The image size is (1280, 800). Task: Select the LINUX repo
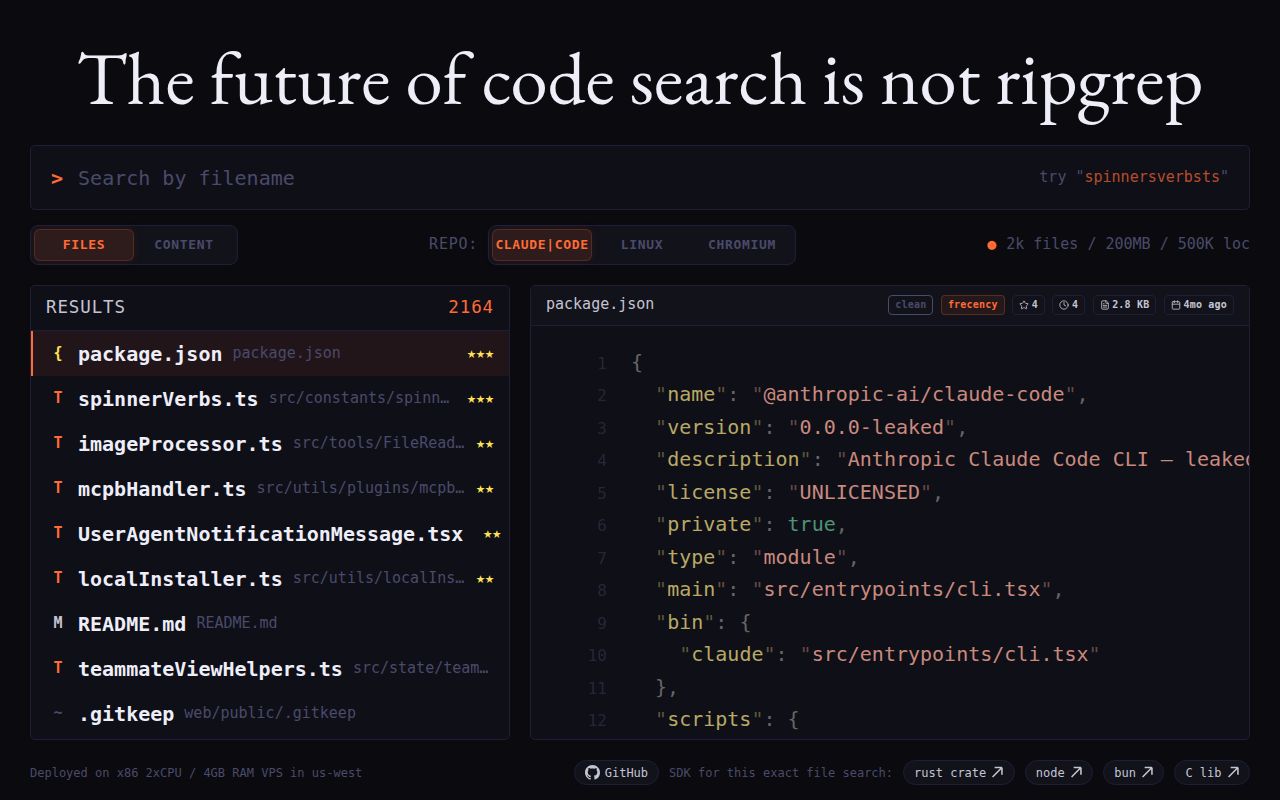point(642,245)
